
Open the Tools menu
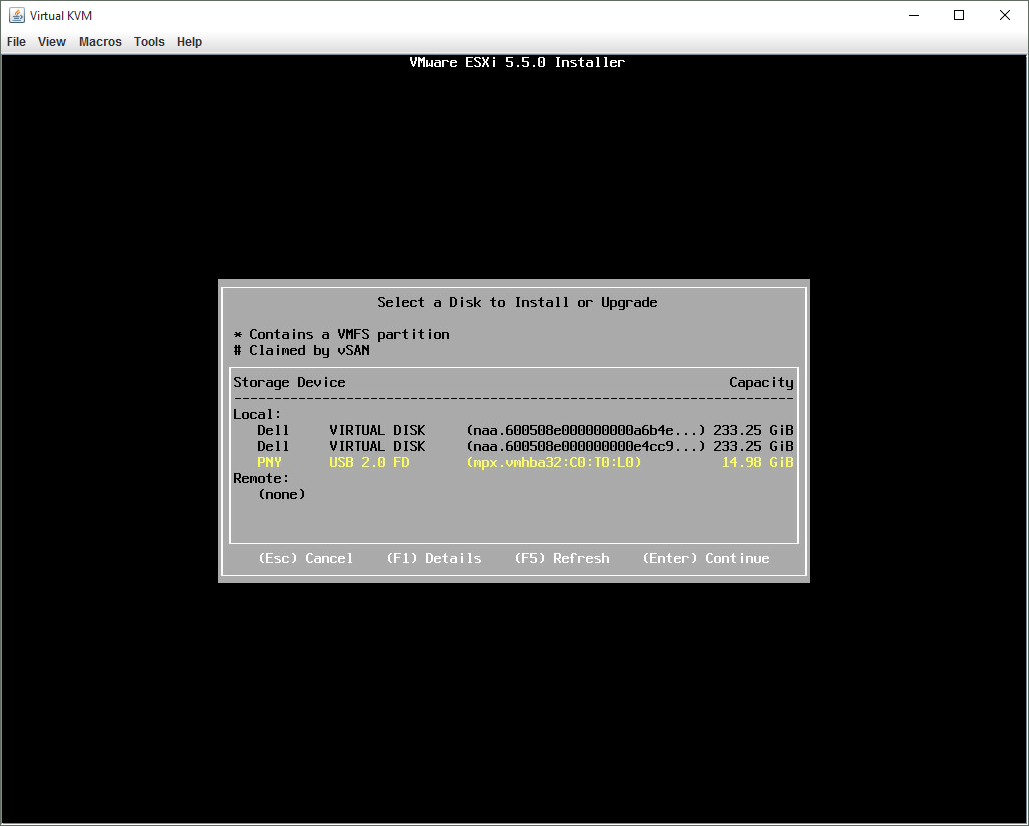click(149, 42)
